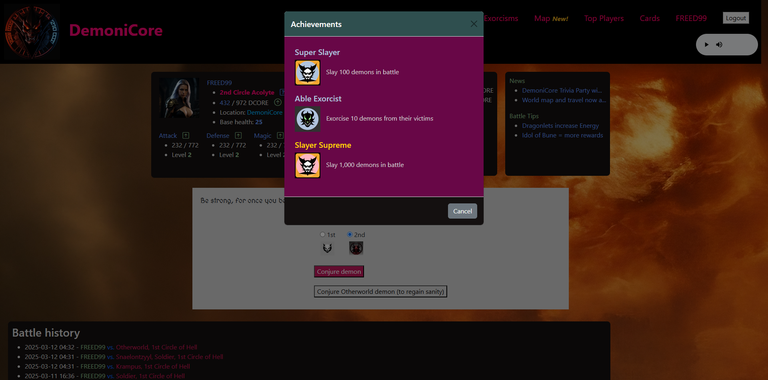Click the Conjure demon button
This screenshot has height=380, width=768.
click(339, 271)
